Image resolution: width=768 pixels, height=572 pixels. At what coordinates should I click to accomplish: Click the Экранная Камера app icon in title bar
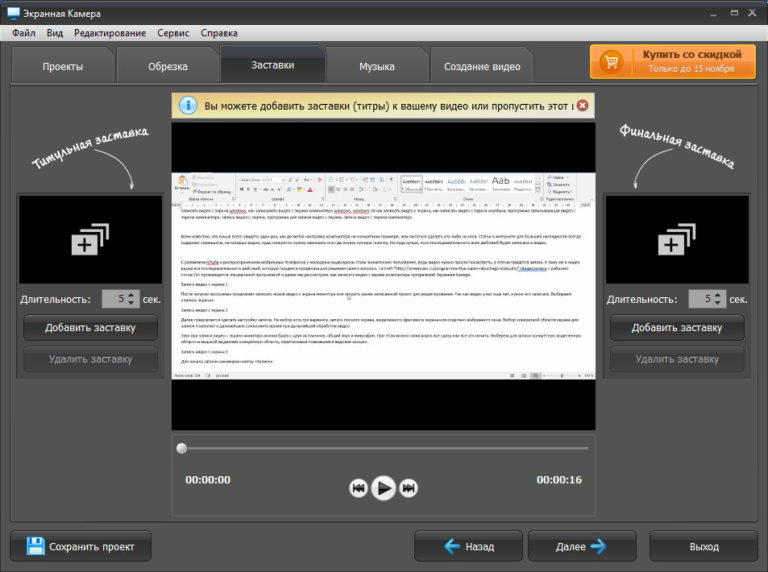[x=13, y=13]
